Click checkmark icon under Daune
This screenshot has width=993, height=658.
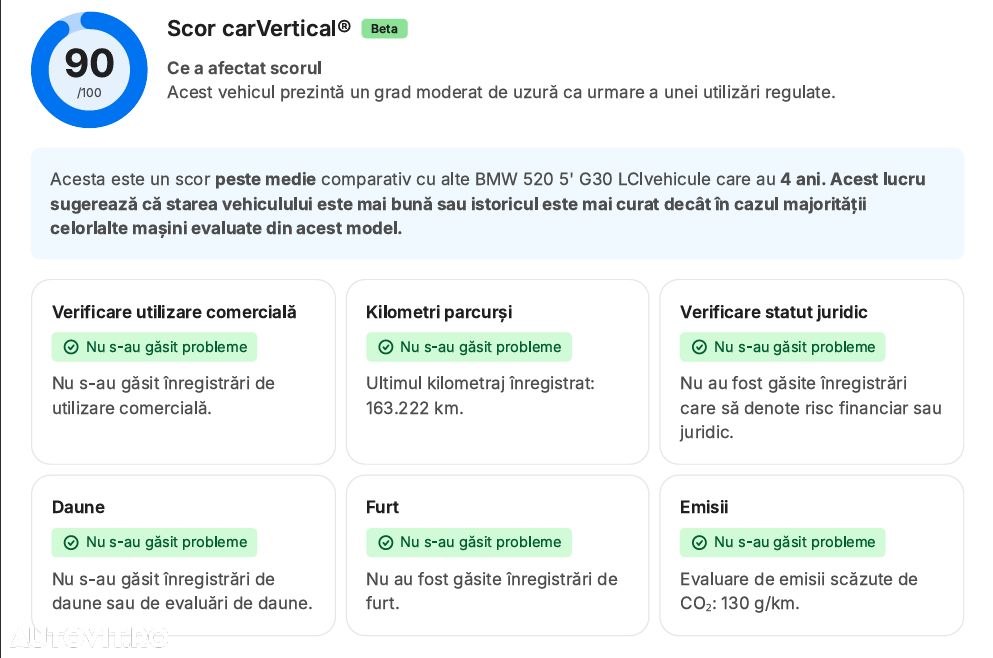coord(71,542)
